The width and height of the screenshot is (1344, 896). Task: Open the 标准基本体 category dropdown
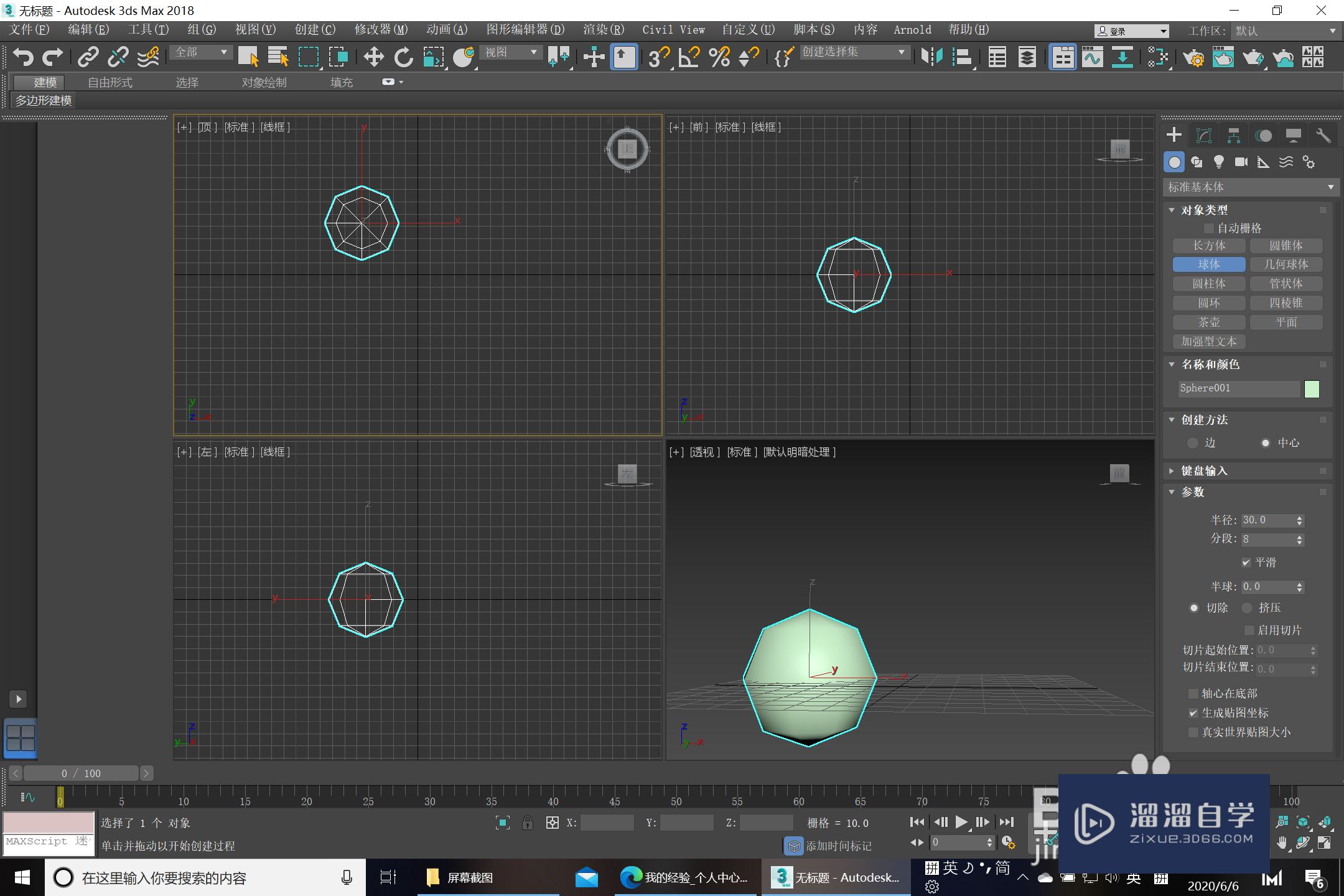click(x=1250, y=187)
